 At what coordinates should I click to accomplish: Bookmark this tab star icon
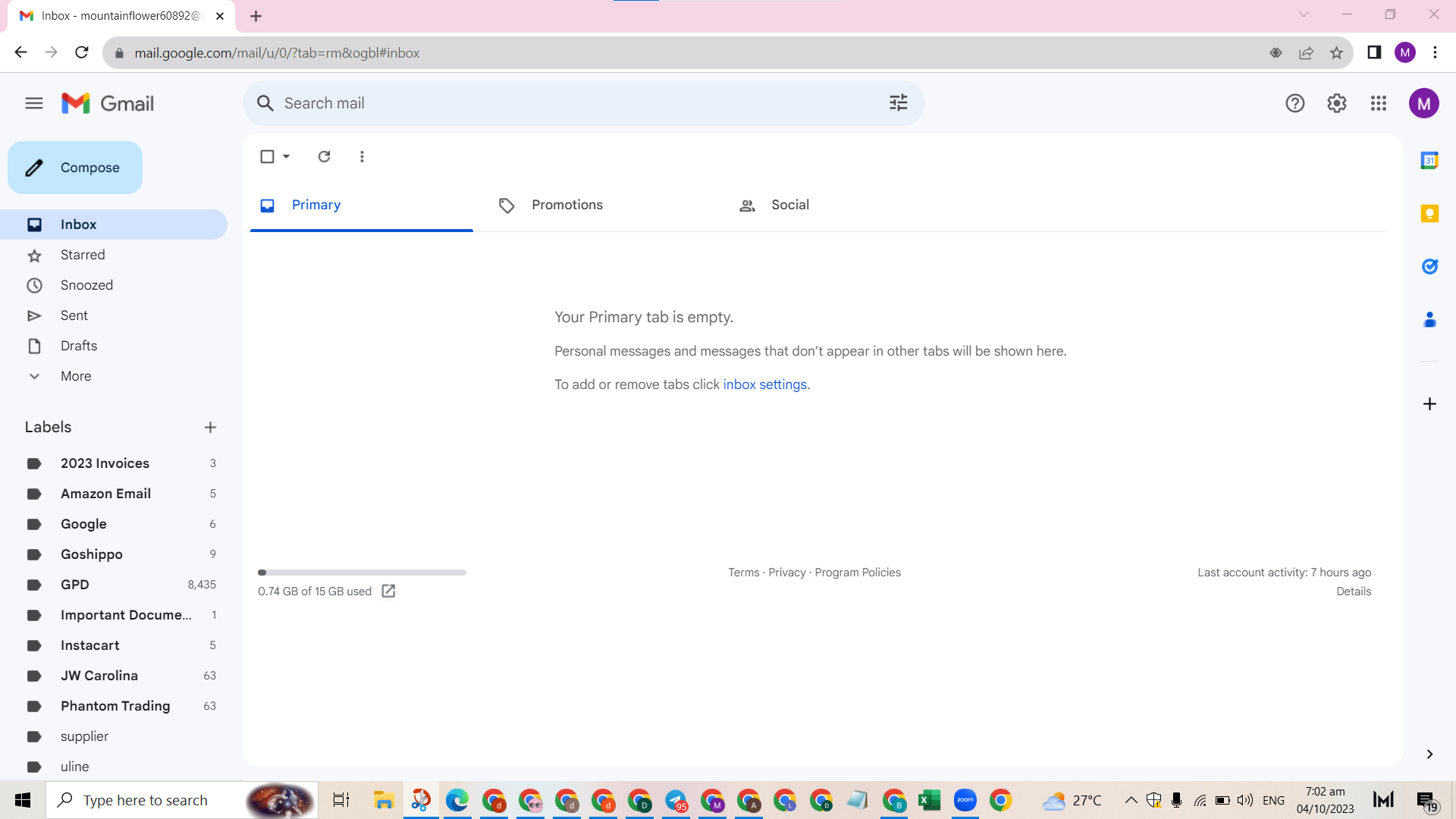(x=1336, y=53)
